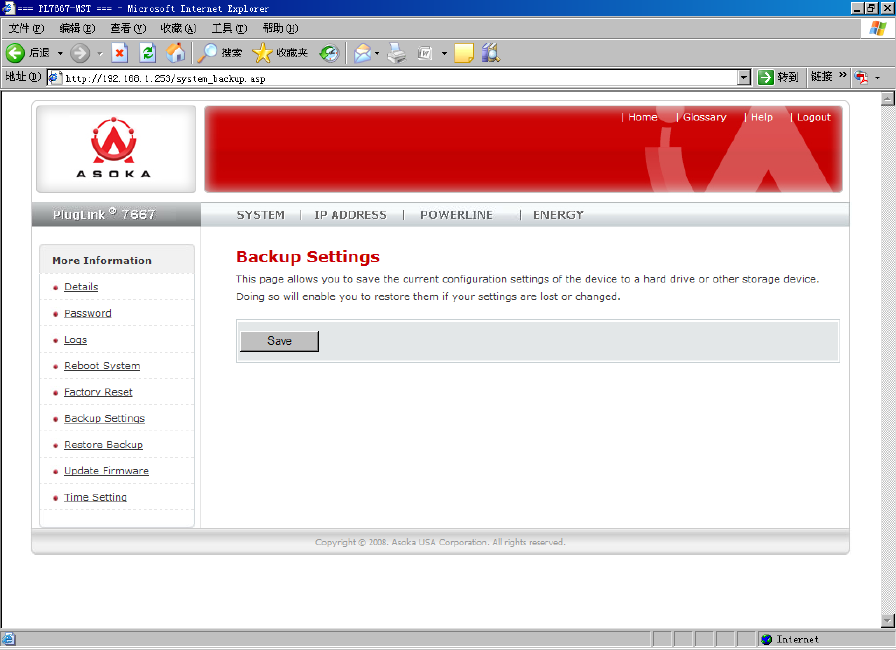Viewport: 896px width, 650px height.
Task: Click the green Go arrow button
Action: (765, 77)
